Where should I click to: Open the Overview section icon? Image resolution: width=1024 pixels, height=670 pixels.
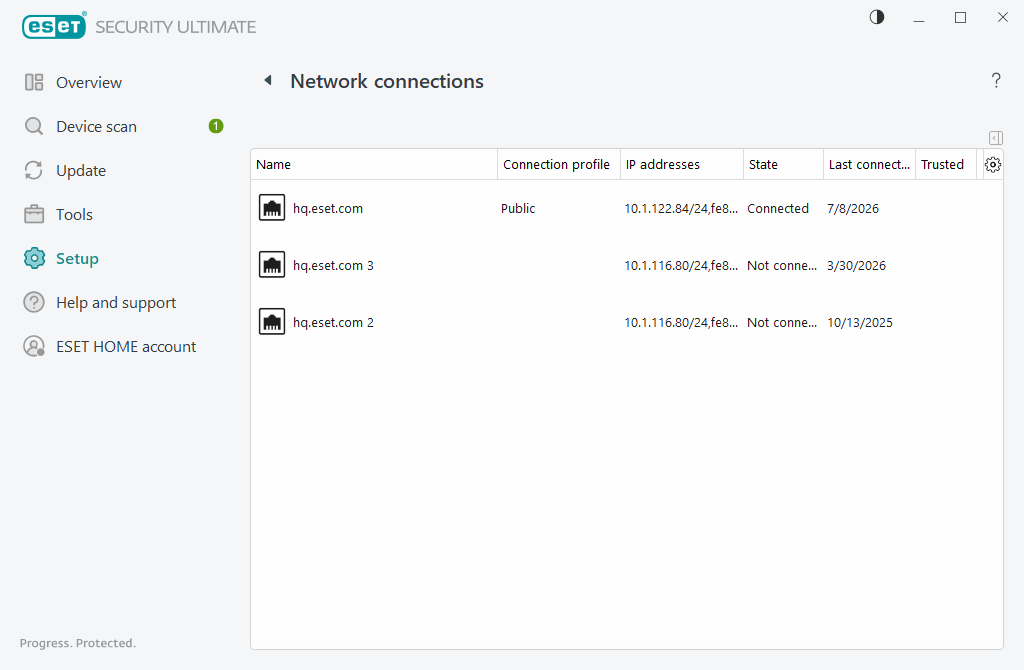tap(34, 82)
